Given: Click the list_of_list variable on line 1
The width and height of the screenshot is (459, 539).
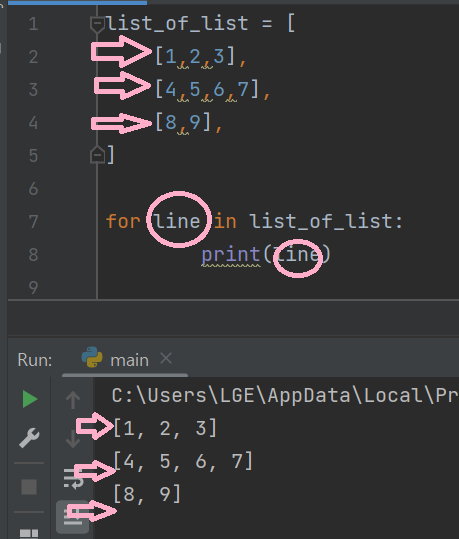Looking at the screenshot, I should (x=177, y=24).
